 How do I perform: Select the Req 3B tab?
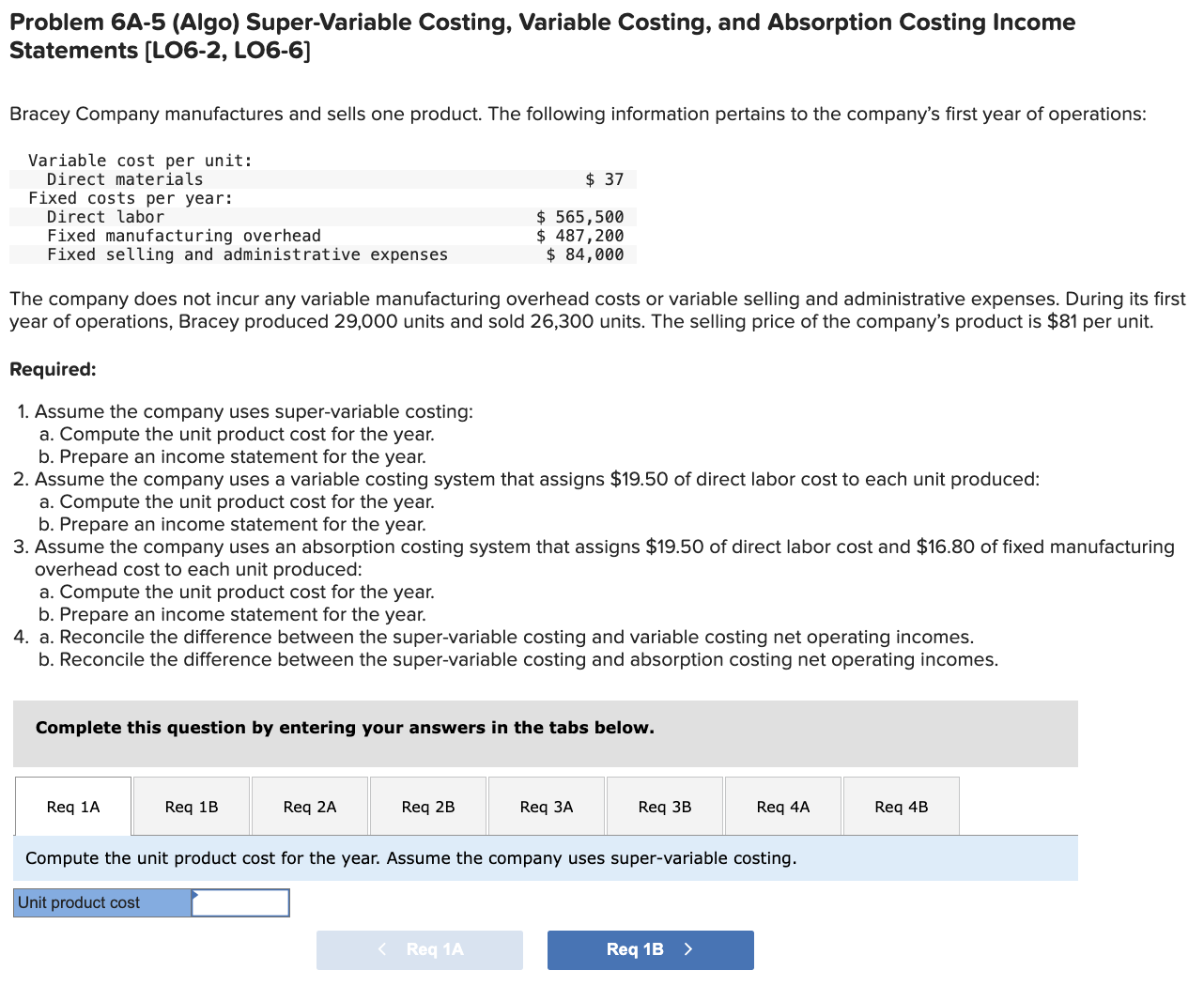[664, 805]
